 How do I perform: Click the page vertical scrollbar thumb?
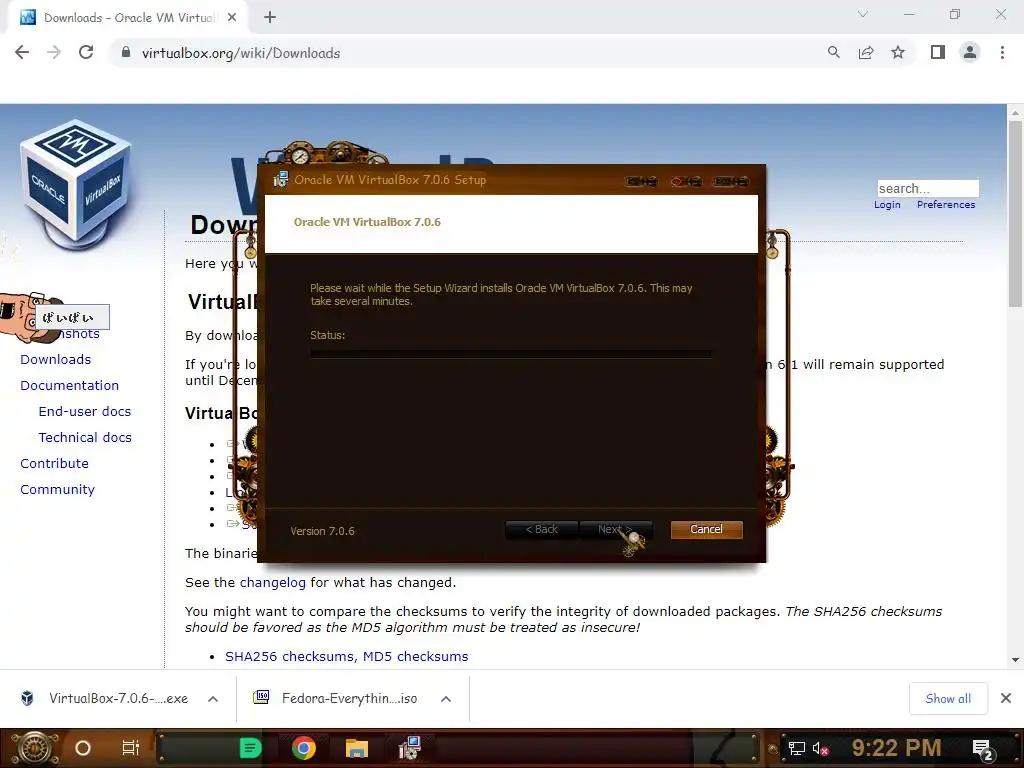(1015, 214)
